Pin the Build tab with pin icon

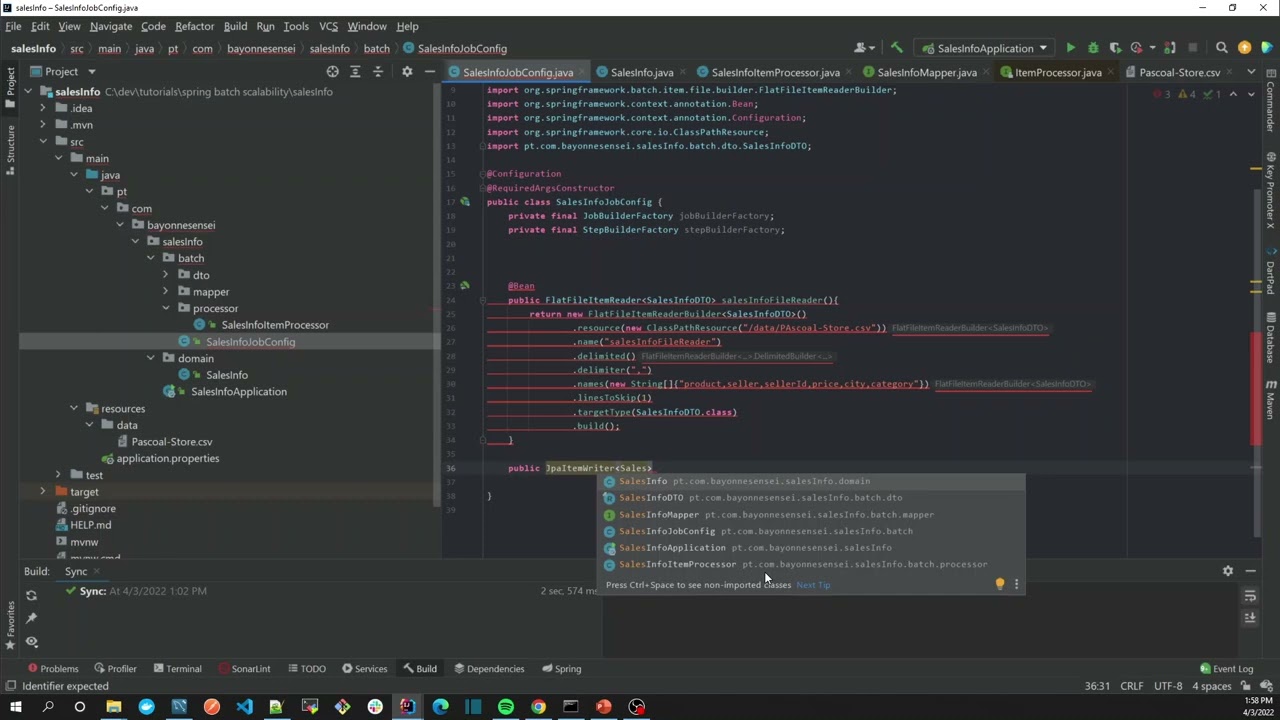click(x=31, y=618)
